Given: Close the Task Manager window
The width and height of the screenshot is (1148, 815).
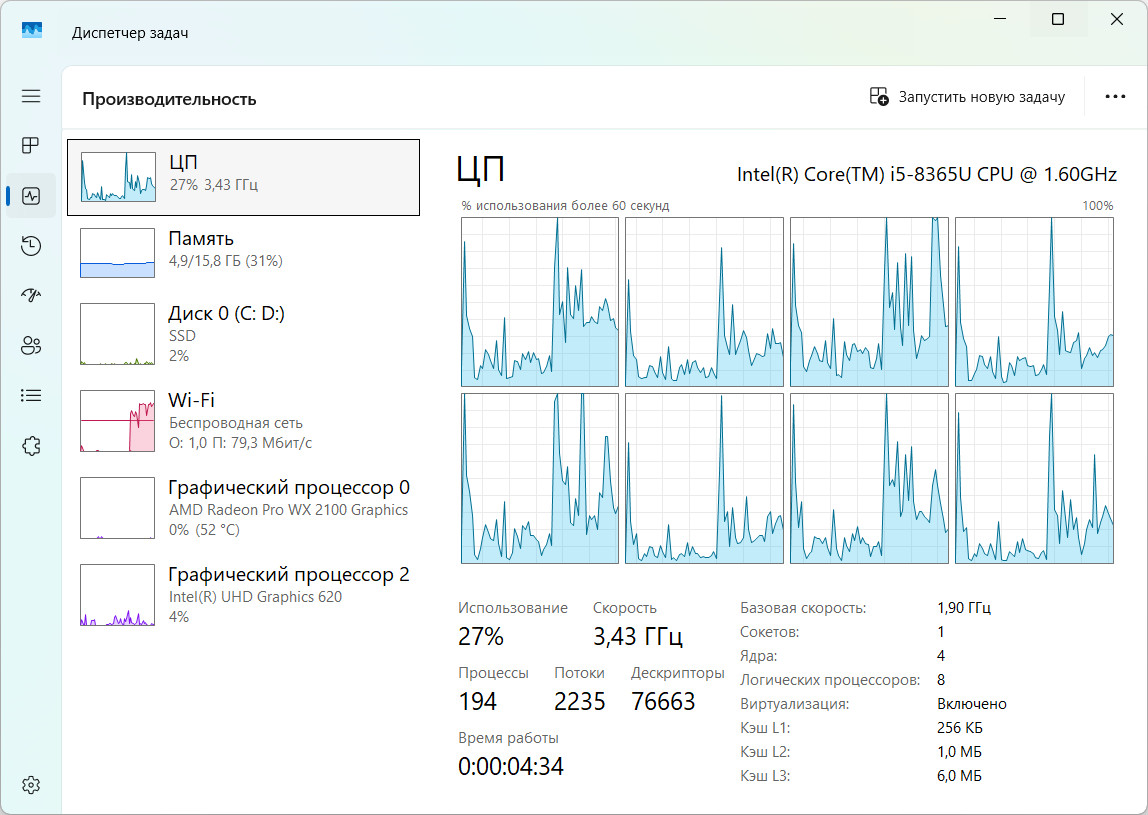Looking at the screenshot, I should coord(1117,19).
